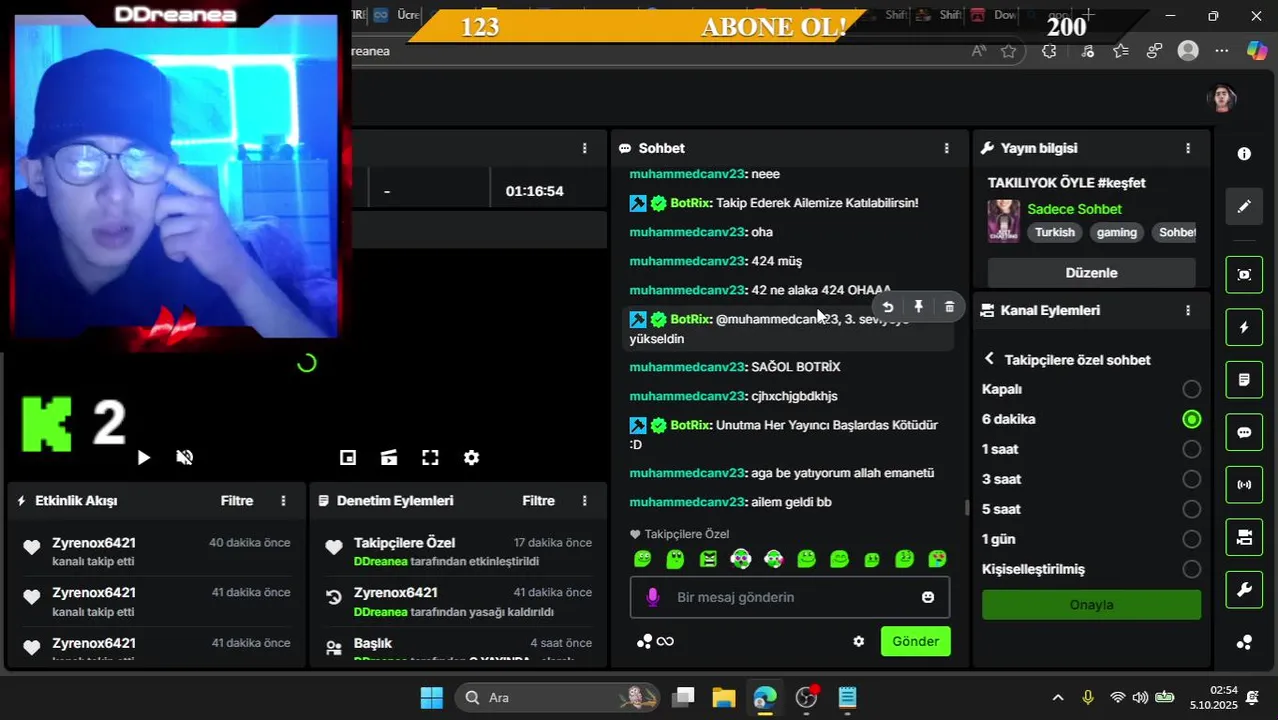This screenshot has width=1278, height=720.
Task: Open the wrench tools sidebar icon
Action: [1244, 590]
